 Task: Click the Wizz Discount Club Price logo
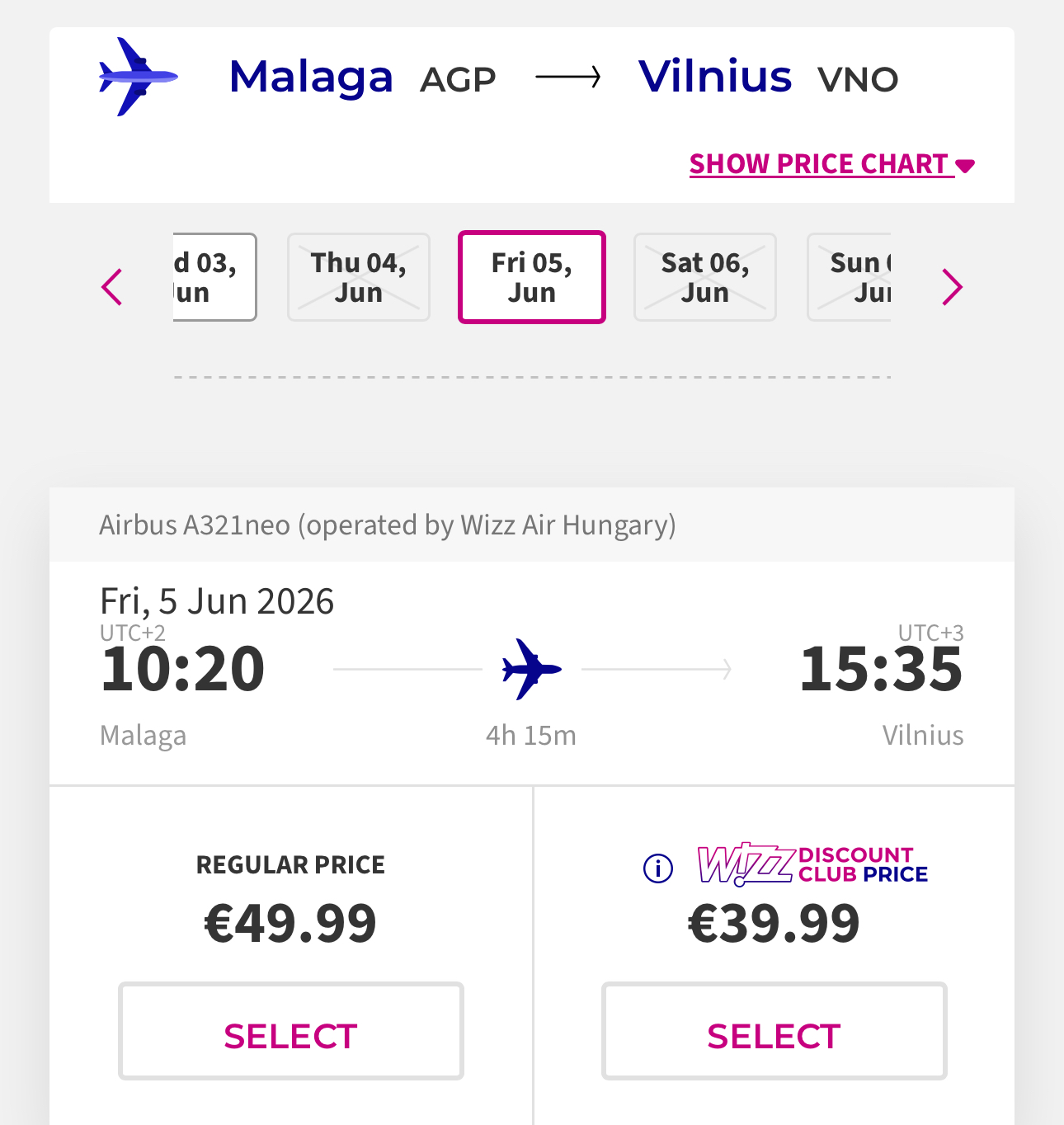pos(812,864)
